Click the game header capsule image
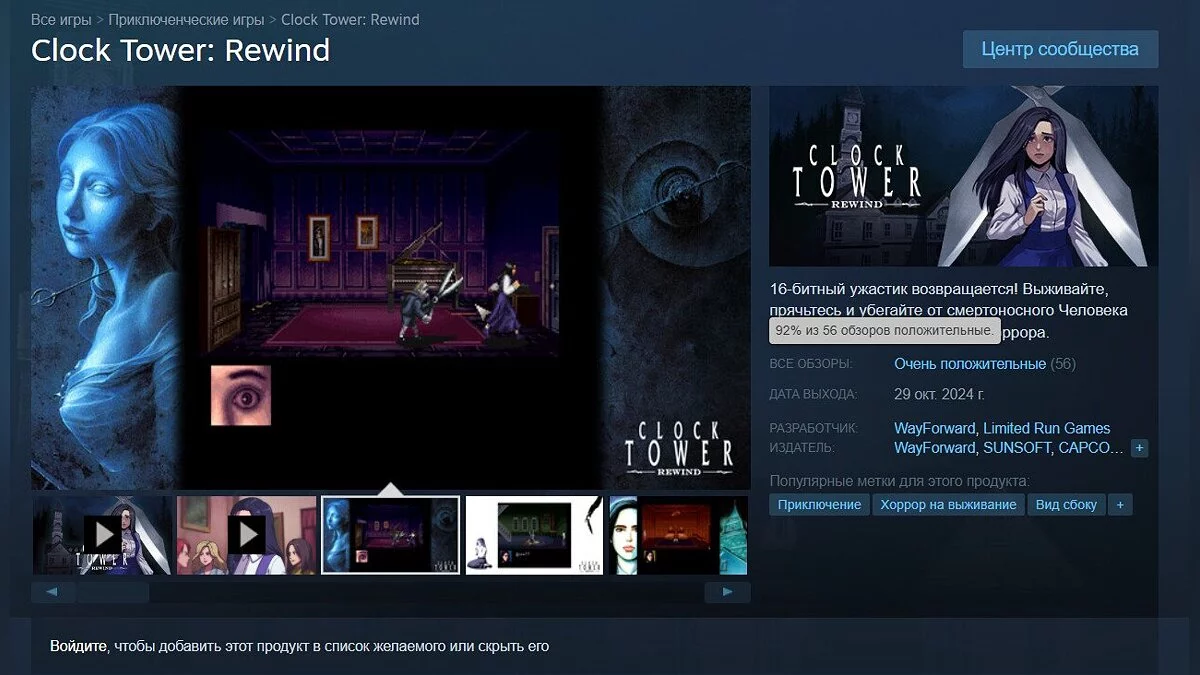The width and height of the screenshot is (1200, 675). click(x=963, y=176)
